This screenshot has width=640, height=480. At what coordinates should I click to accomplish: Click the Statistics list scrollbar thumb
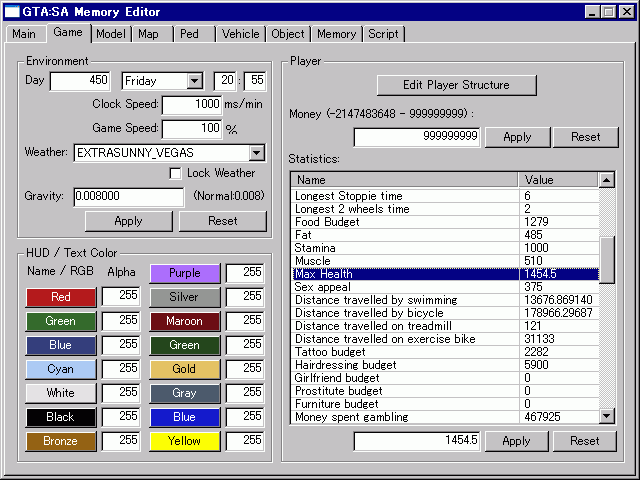pos(607,260)
